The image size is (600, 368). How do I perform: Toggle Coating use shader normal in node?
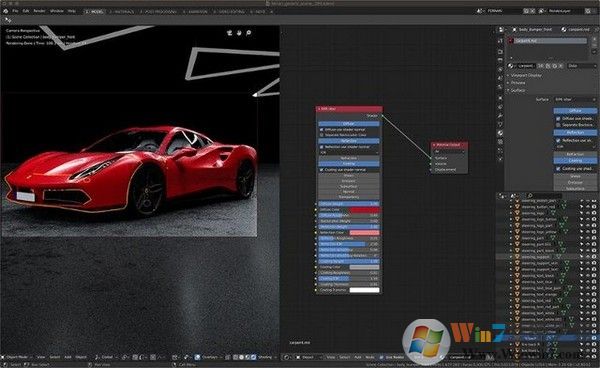point(321,170)
